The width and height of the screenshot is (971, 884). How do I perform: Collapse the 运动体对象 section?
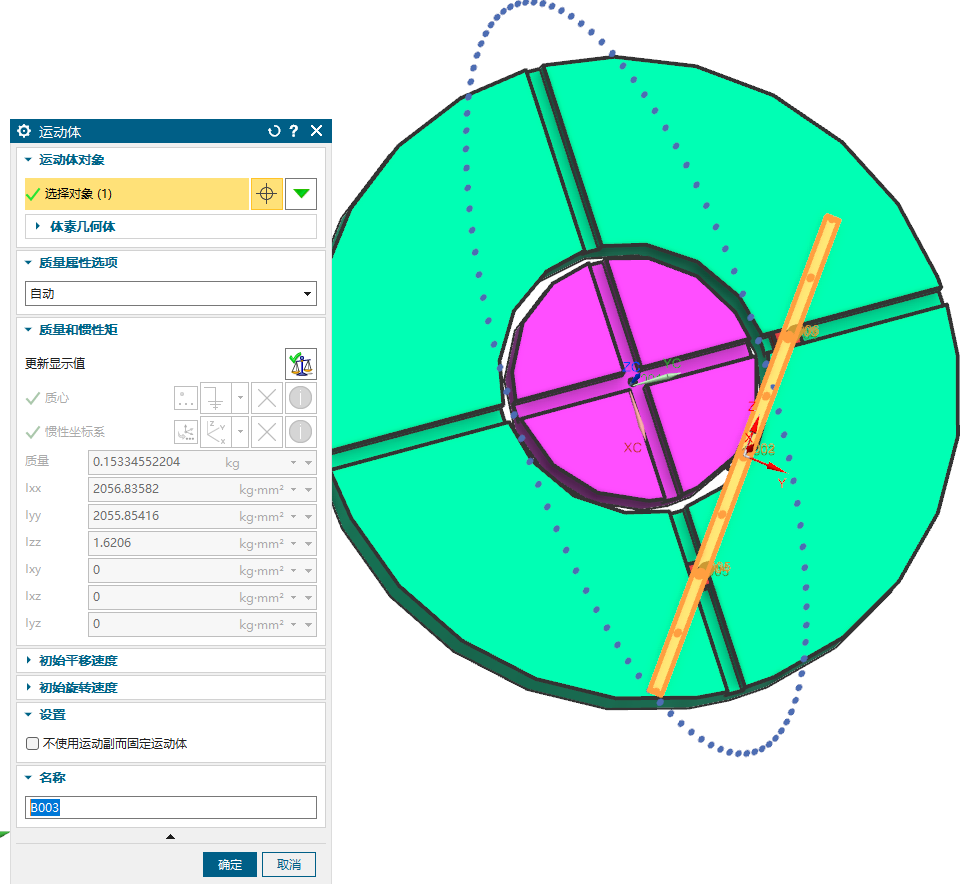(x=71, y=160)
